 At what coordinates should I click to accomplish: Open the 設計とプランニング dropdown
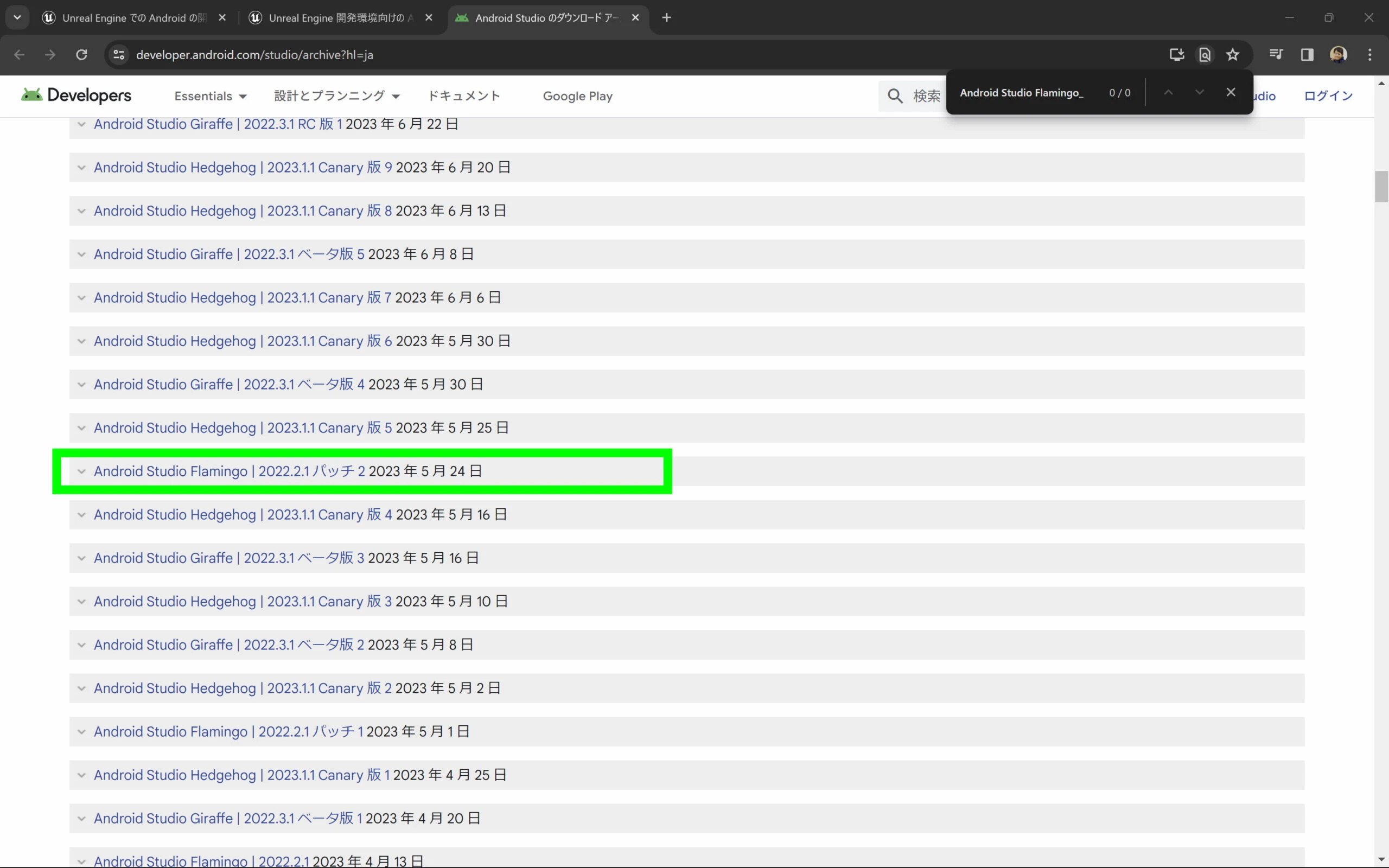point(336,96)
